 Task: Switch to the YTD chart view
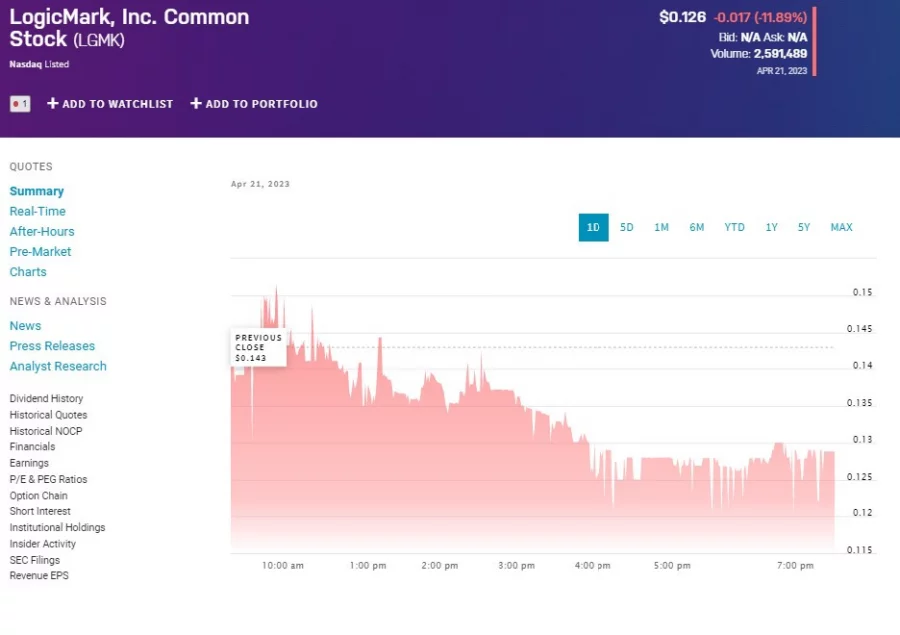(x=734, y=227)
